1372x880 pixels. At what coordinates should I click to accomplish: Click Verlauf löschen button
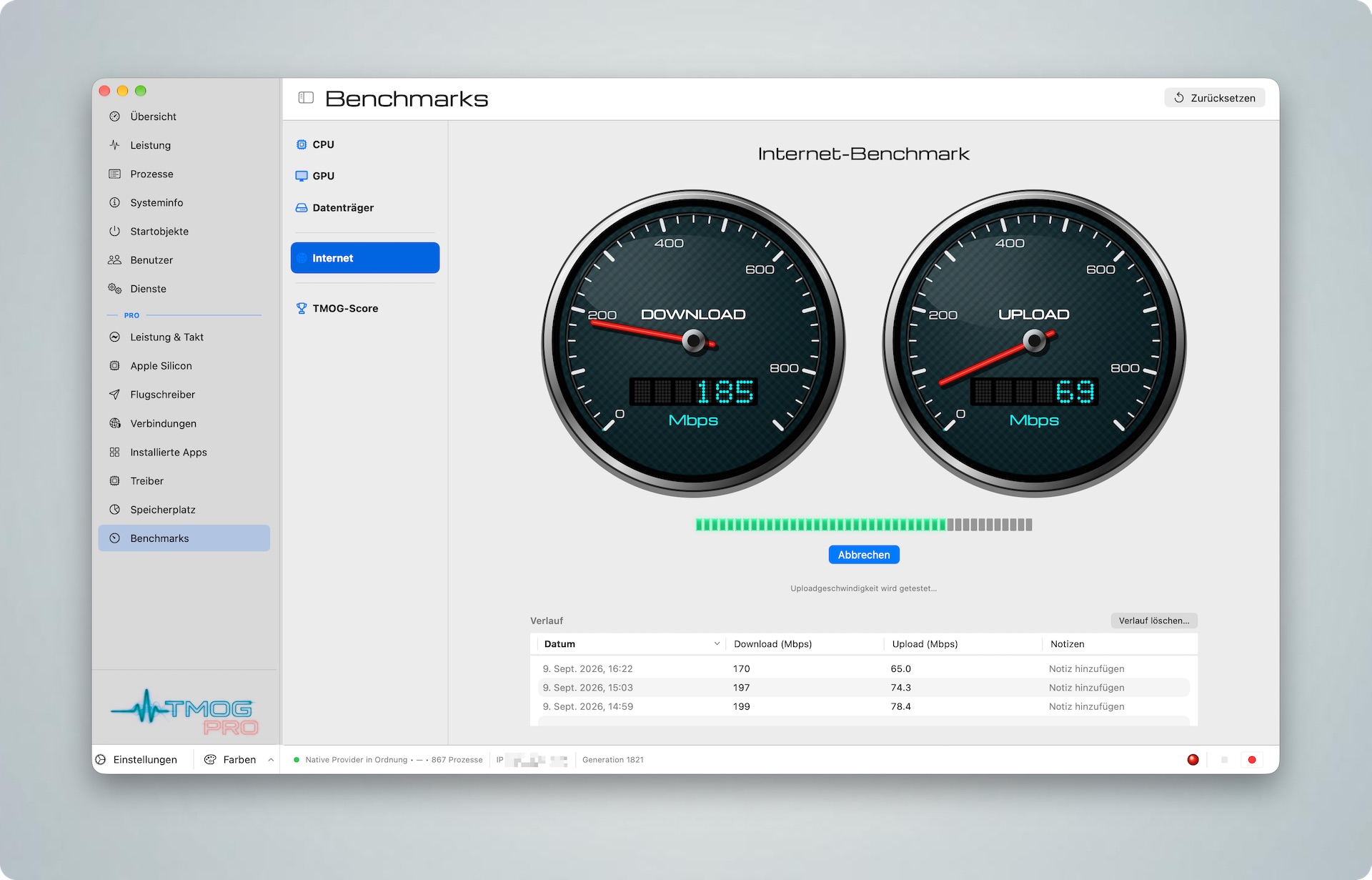pyautogui.click(x=1153, y=621)
